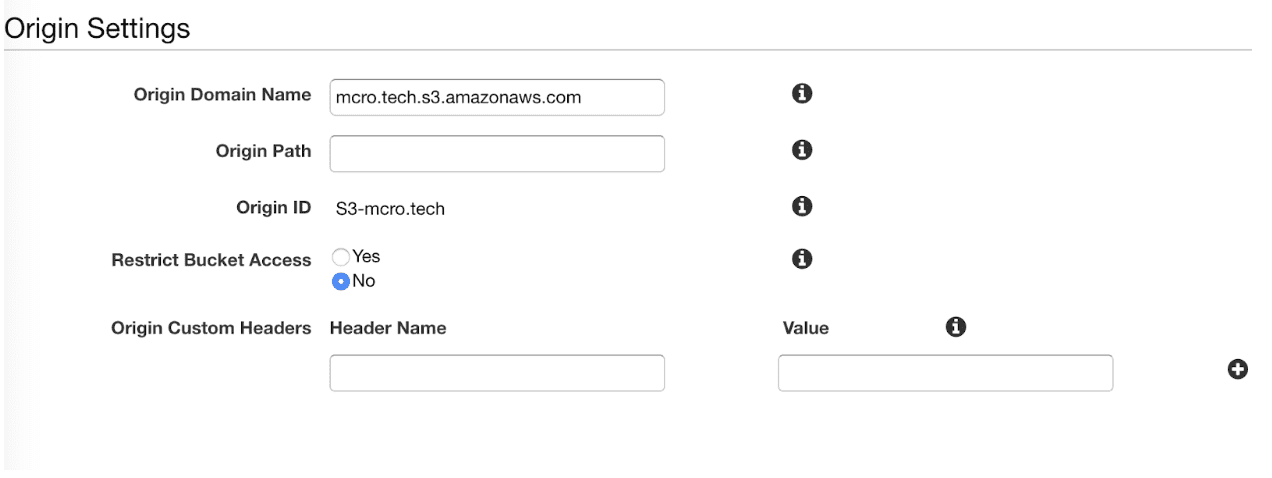Show help info for Origin ID

(x=801, y=206)
